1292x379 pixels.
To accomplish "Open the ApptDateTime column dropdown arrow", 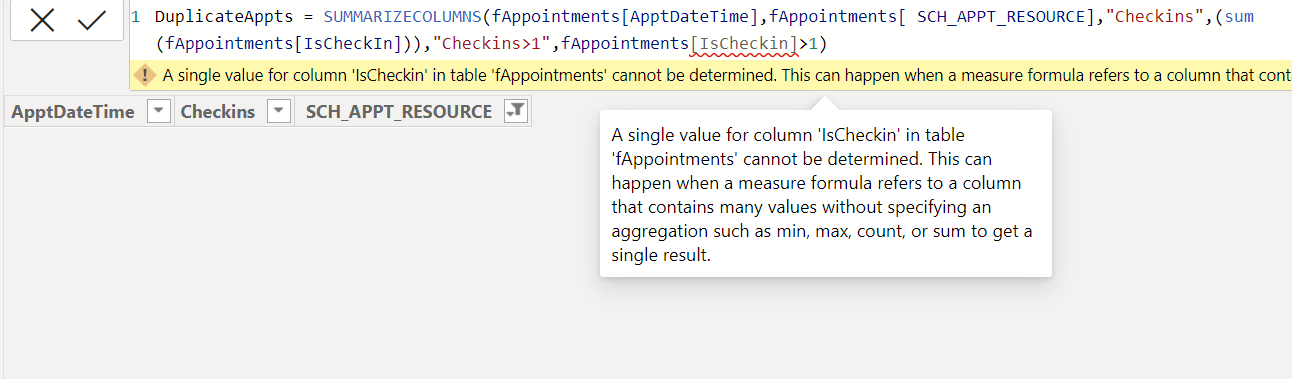I will 159,112.
